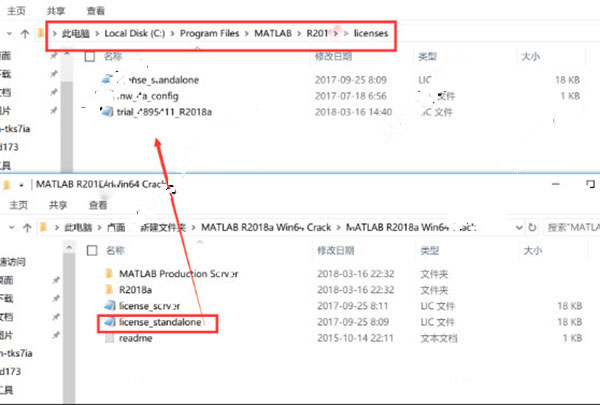Toggle select-all checkbox in licenses window
Image resolution: width=600 pixels, height=405 pixels.
tap(90, 57)
